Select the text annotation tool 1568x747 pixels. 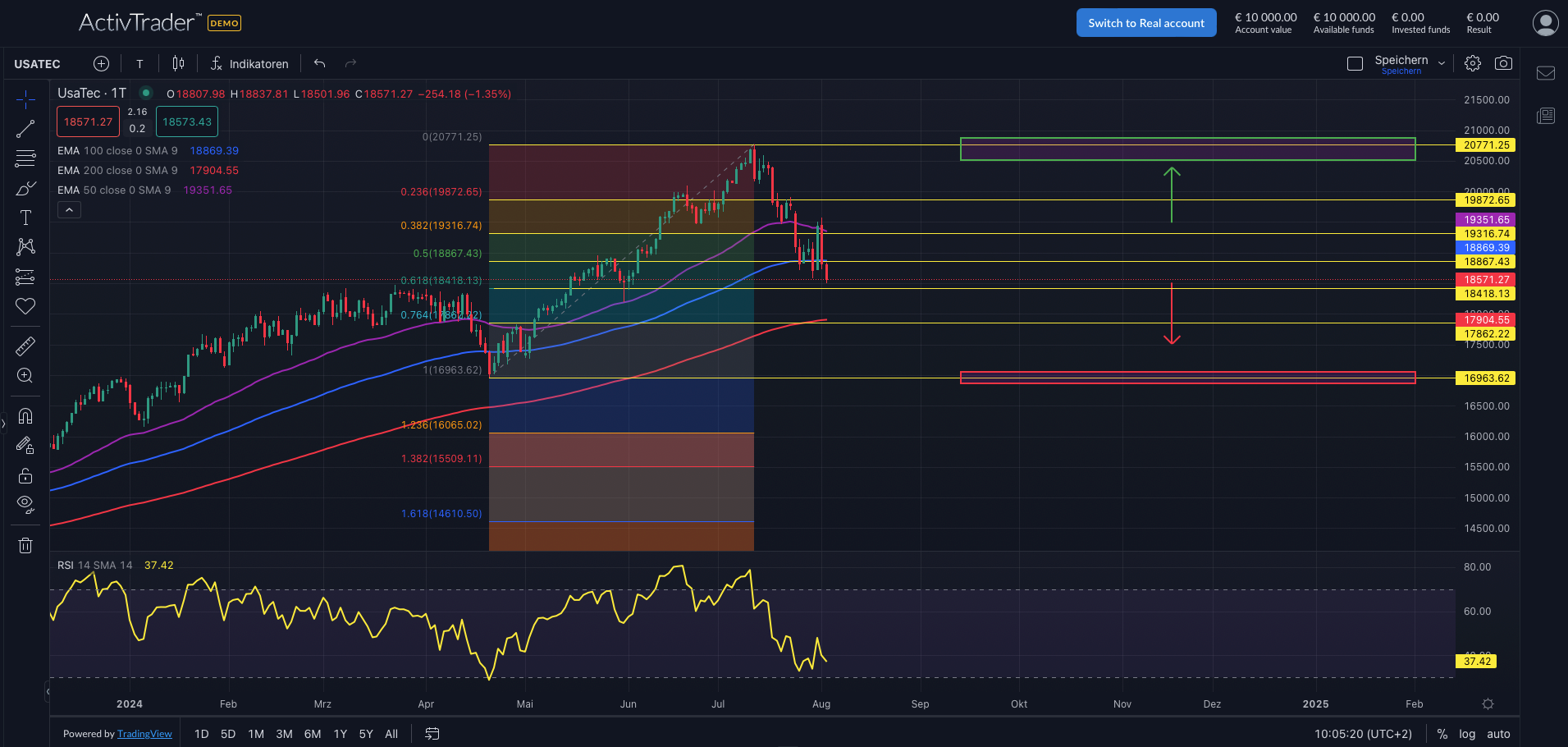coord(25,218)
